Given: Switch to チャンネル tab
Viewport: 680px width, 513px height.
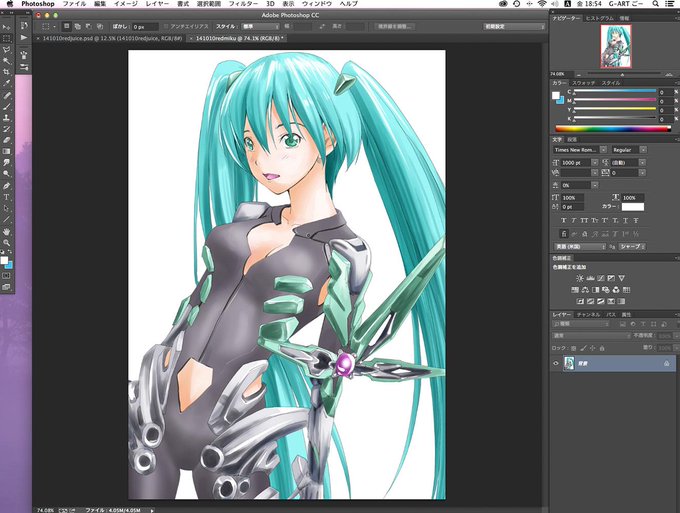Looking at the screenshot, I should click(x=588, y=314).
